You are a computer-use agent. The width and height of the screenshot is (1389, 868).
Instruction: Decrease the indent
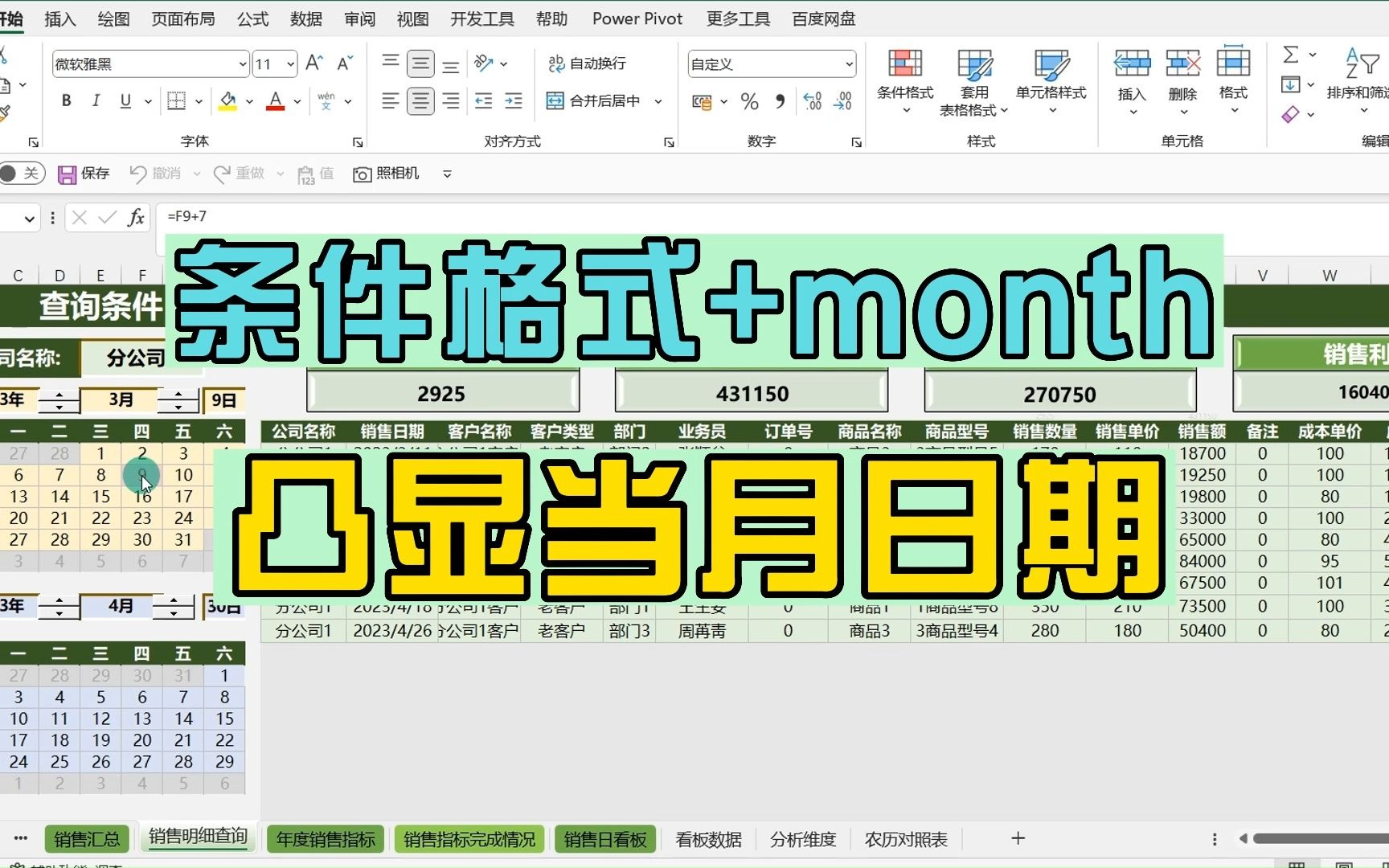point(483,101)
